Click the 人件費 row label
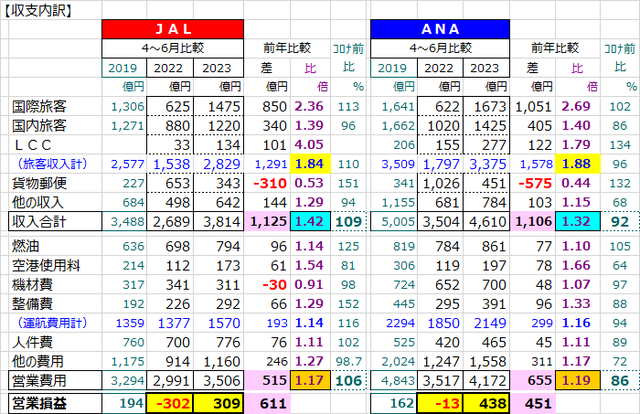The image size is (640, 414). tap(32, 342)
